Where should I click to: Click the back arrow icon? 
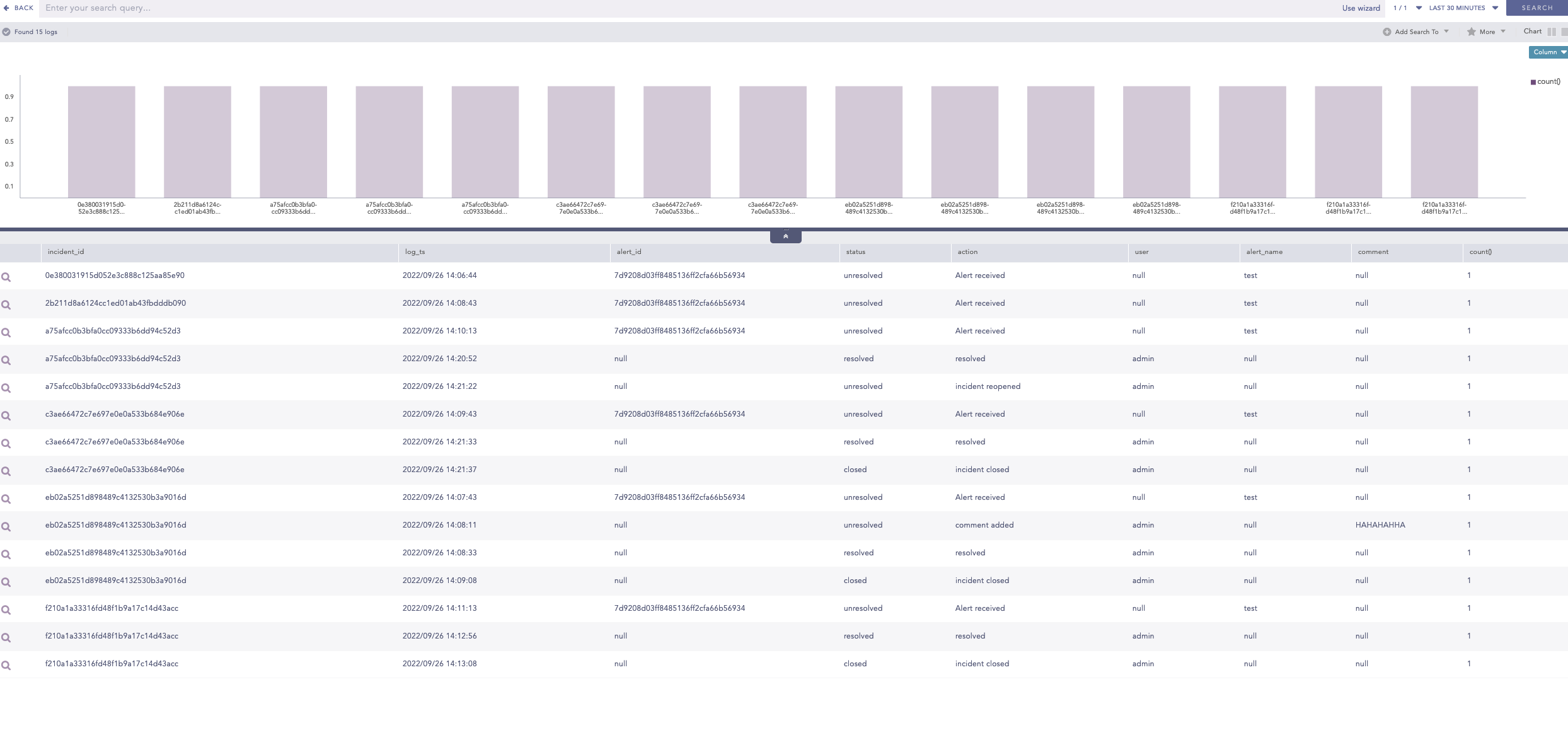coord(6,8)
